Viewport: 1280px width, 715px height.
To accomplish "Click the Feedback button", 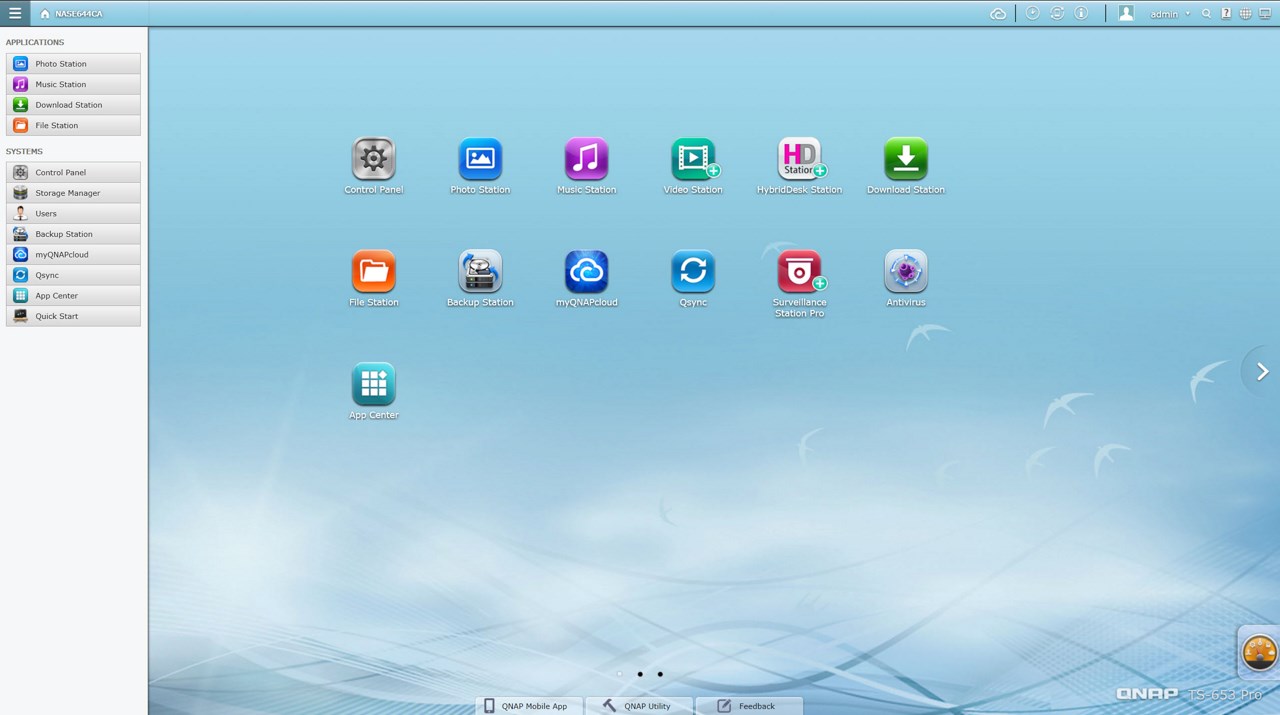I will 748,706.
